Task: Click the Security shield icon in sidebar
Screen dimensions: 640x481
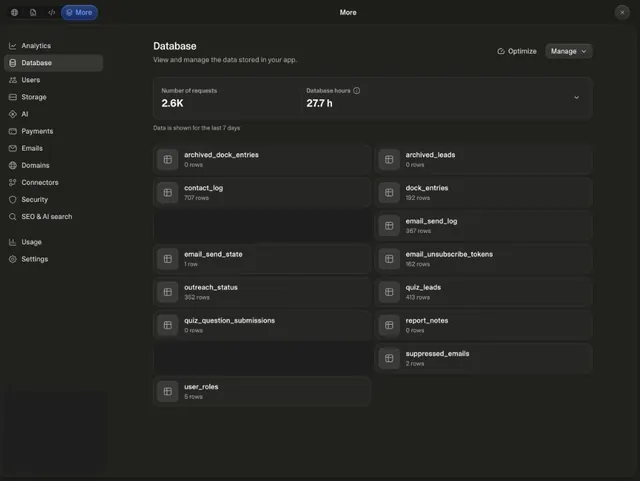Action: pos(13,200)
